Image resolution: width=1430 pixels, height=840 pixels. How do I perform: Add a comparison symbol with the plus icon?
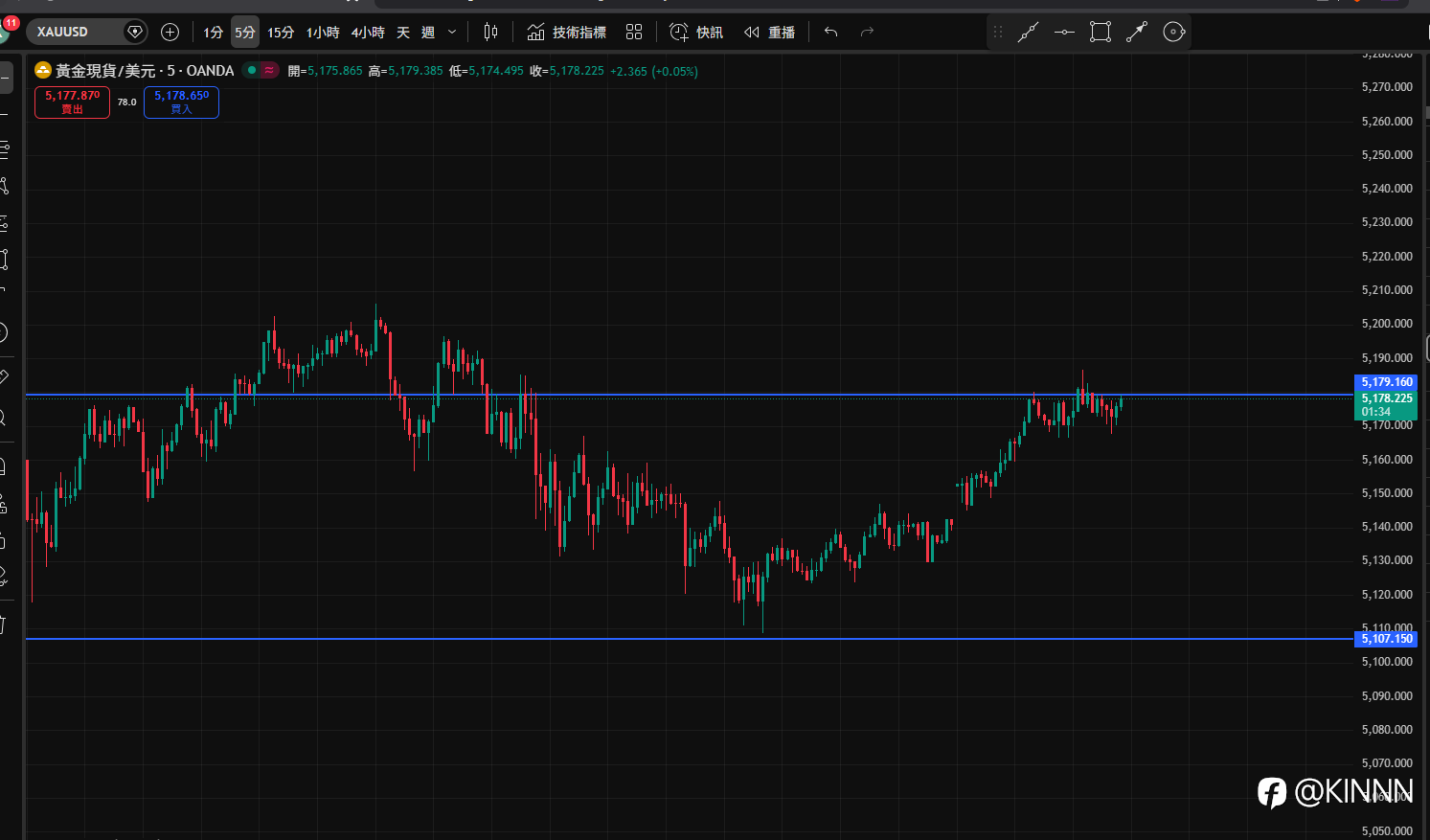click(170, 32)
